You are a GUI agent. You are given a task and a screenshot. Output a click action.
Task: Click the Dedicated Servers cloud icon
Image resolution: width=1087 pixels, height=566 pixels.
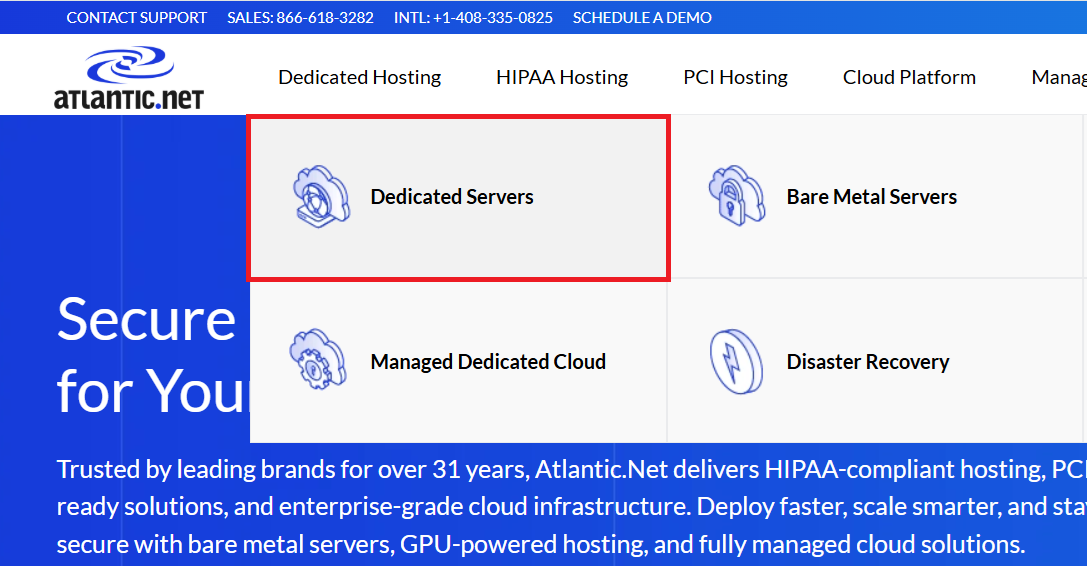pyautogui.click(x=321, y=197)
